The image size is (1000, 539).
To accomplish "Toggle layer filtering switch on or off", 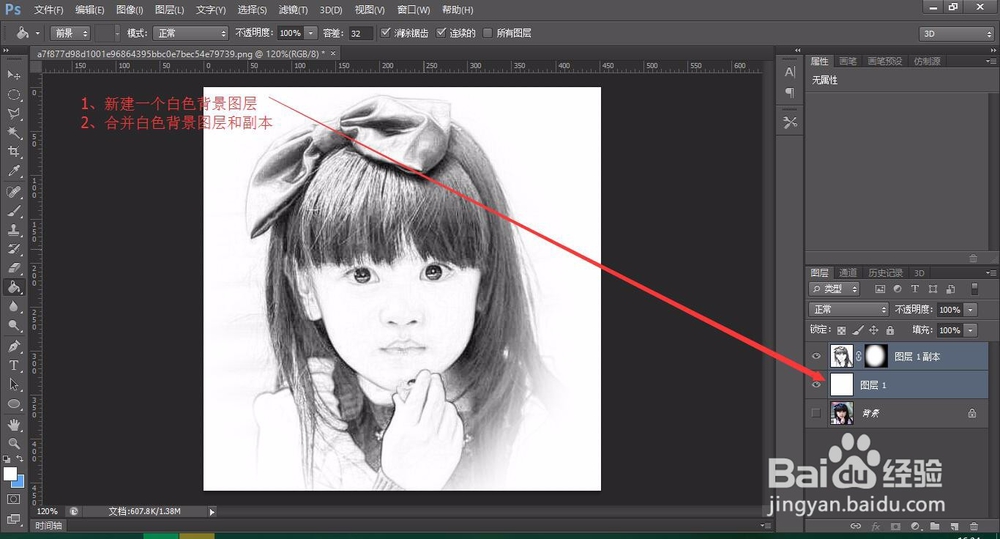I will 974,289.
